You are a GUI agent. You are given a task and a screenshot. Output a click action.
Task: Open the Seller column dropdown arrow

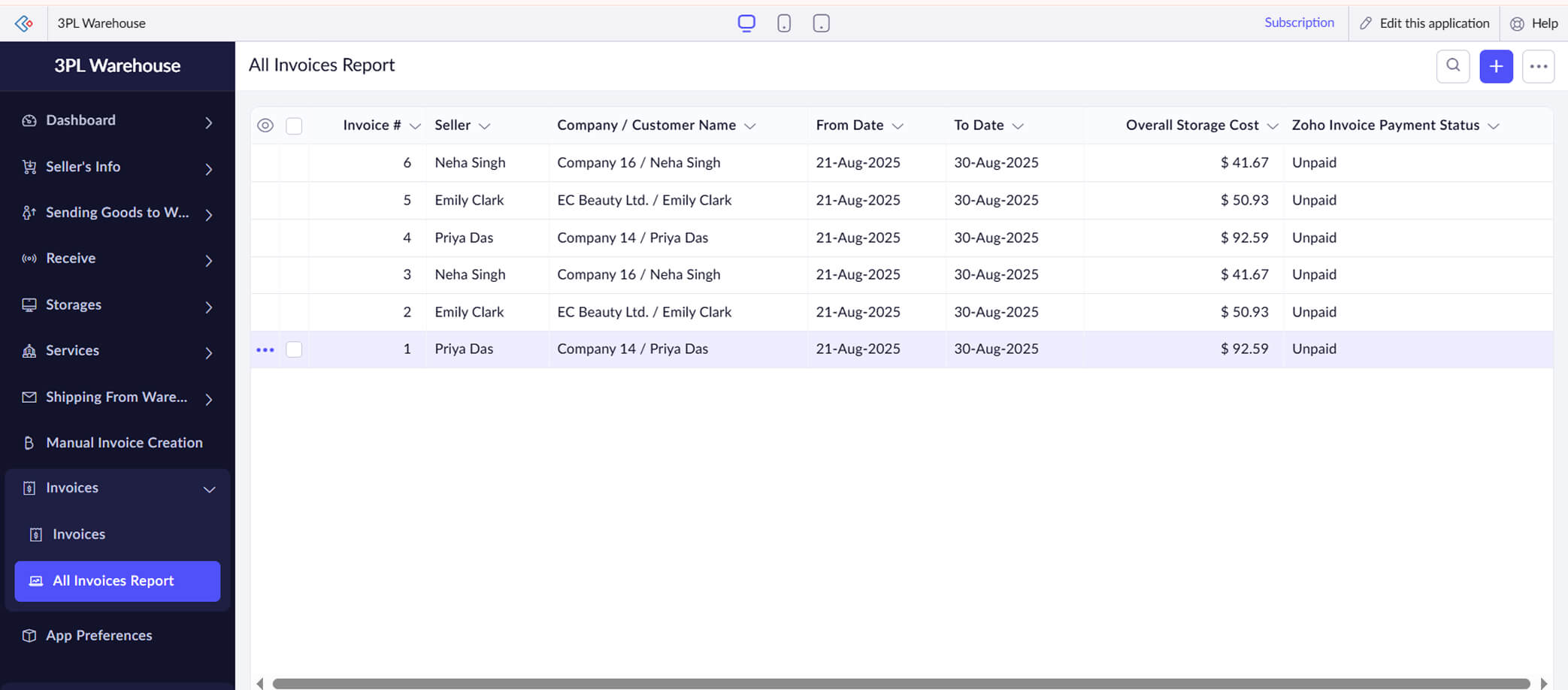485,126
